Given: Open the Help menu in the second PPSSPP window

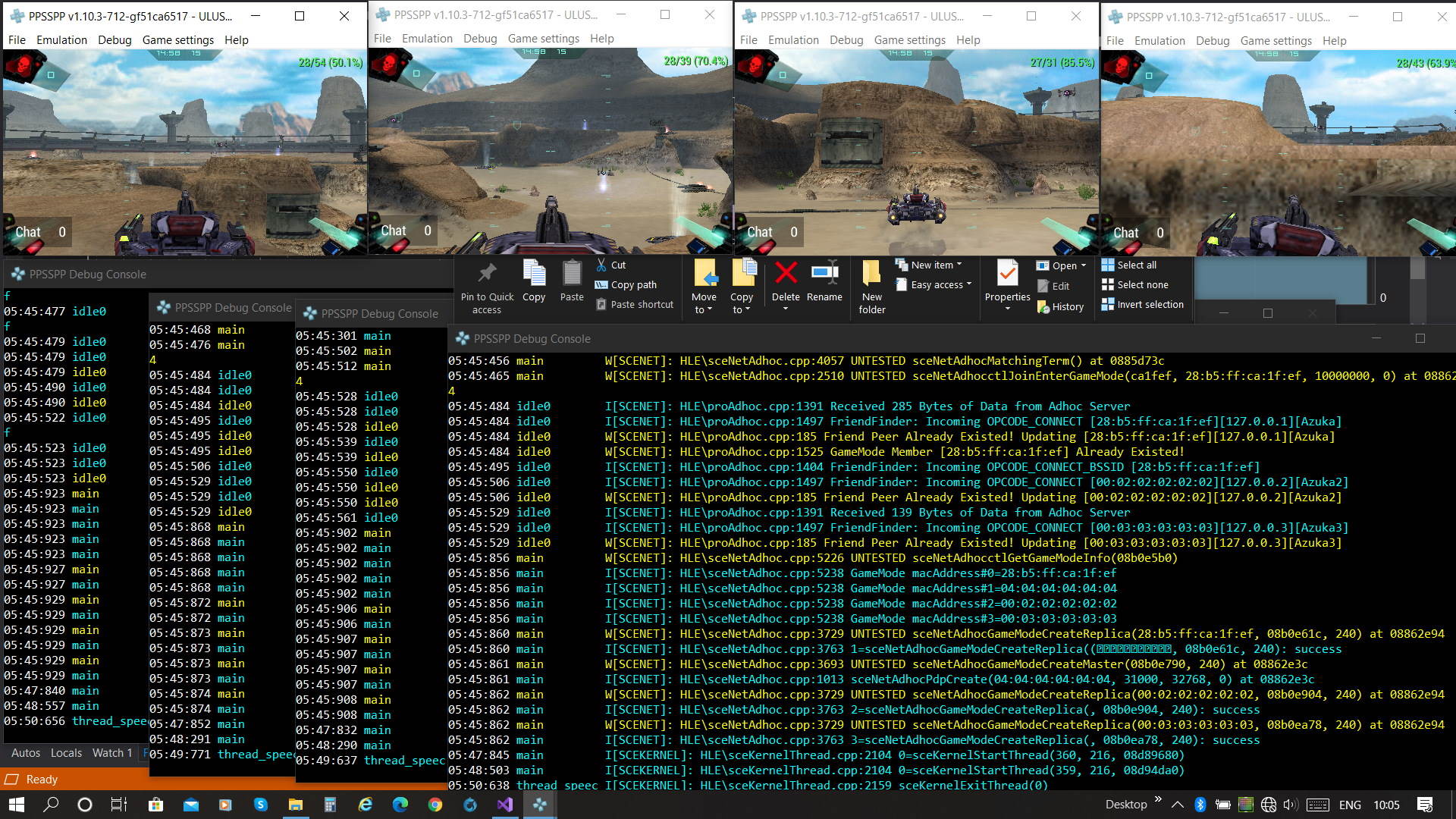Looking at the screenshot, I should pyautogui.click(x=602, y=38).
